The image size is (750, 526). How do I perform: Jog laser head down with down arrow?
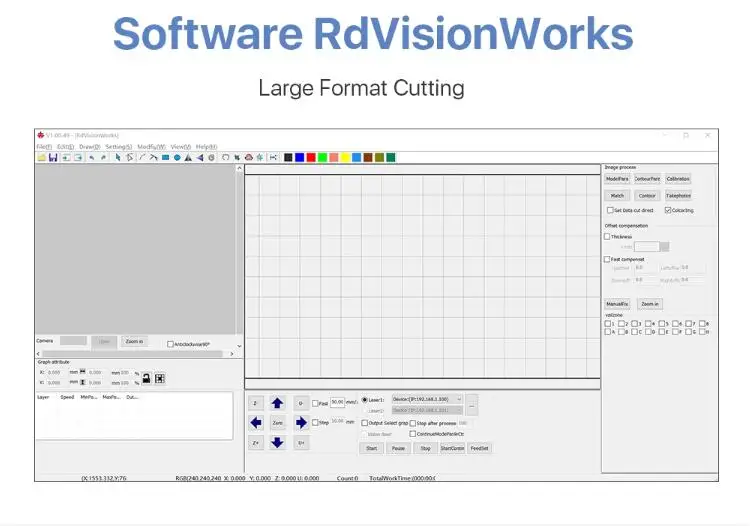point(277,443)
